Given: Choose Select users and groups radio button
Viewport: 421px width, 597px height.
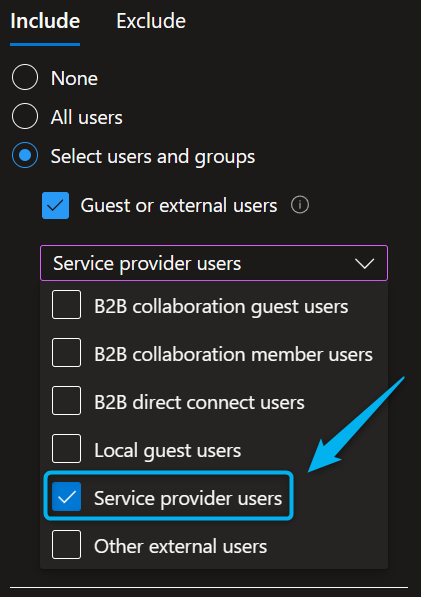Looking at the screenshot, I should tap(25, 155).
